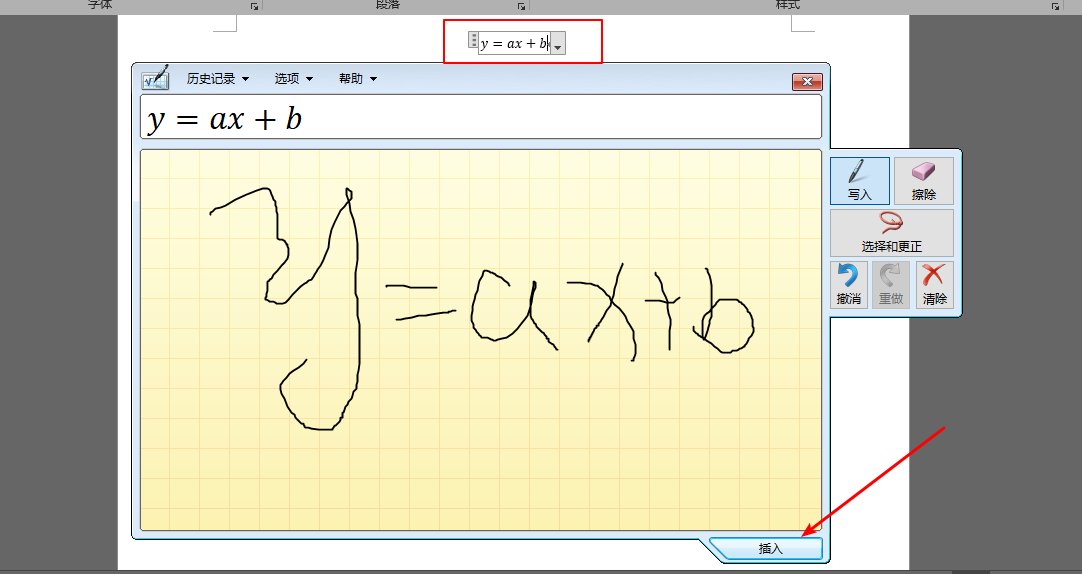Open the 选项 (Options) menu
This screenshot has width=1082, height=574.
(x=293, y=79)
